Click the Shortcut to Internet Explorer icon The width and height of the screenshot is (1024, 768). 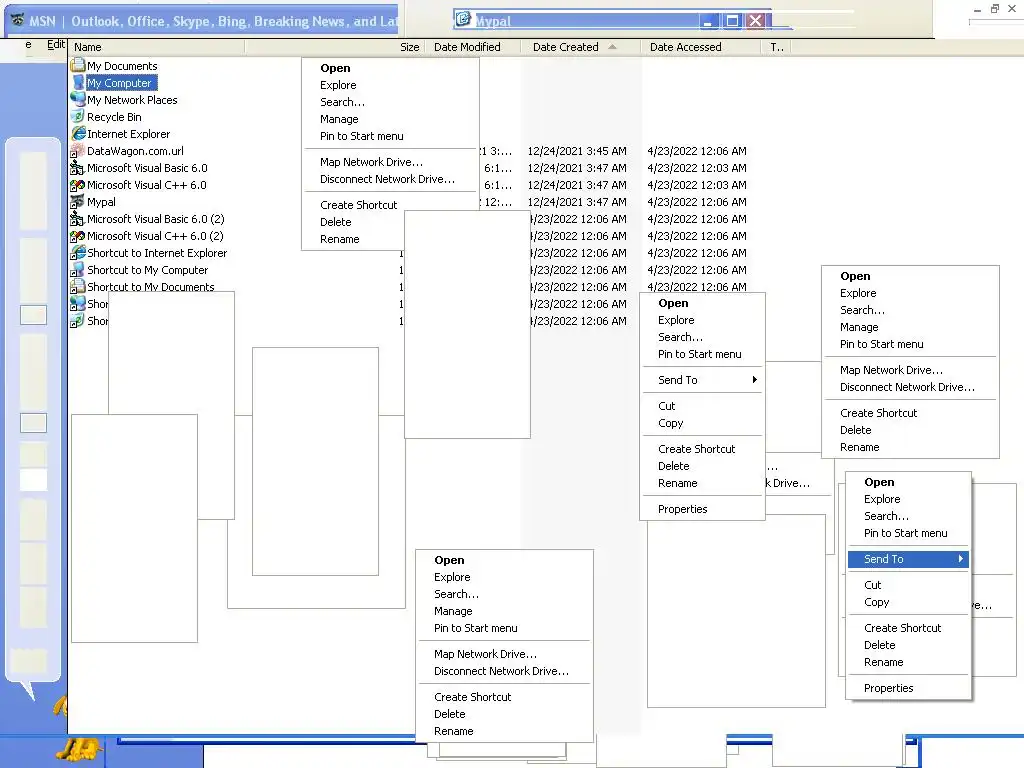point(78,252)
